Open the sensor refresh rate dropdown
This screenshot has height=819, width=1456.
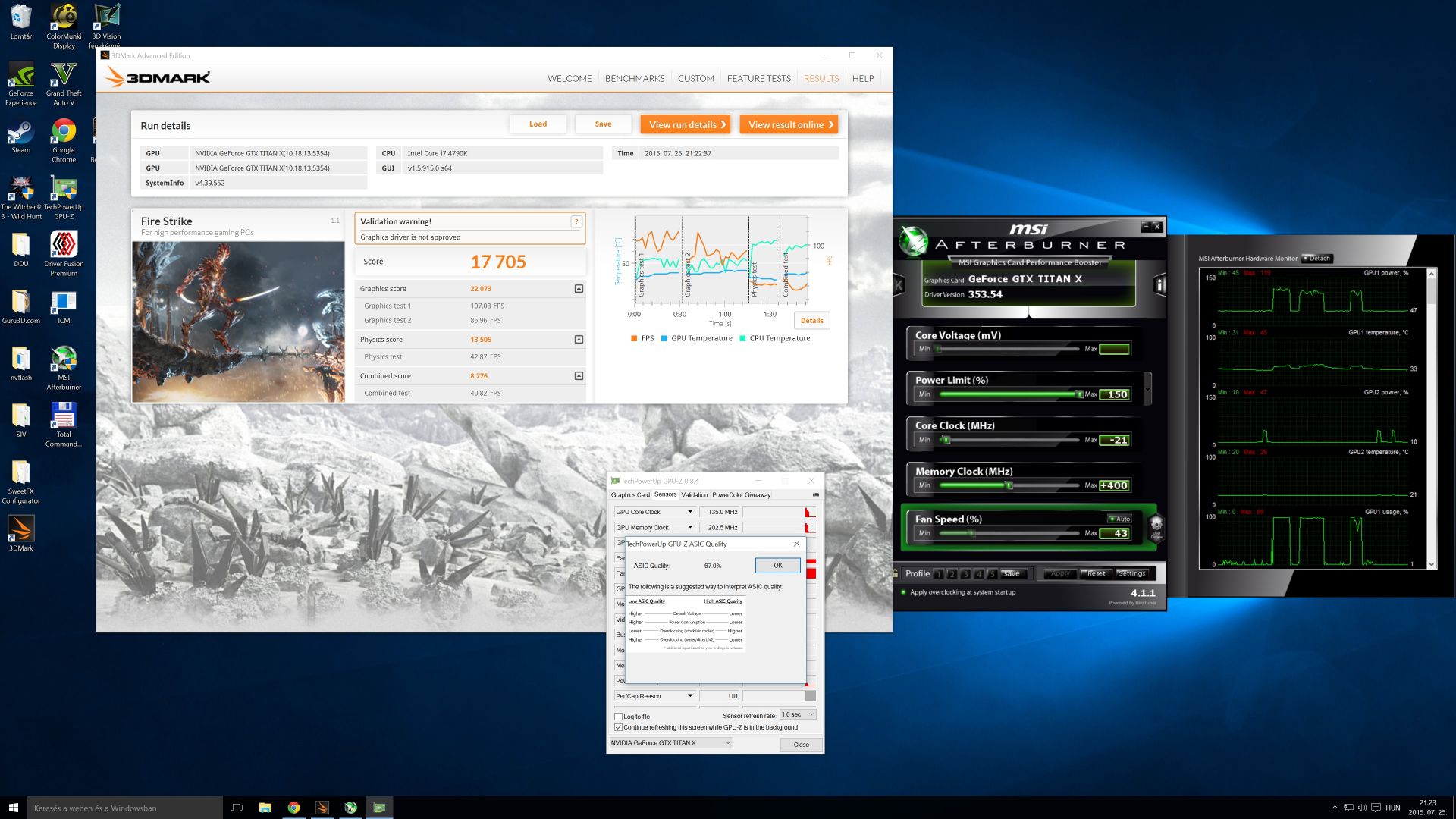pyautogui.click(x=798, y=714)
